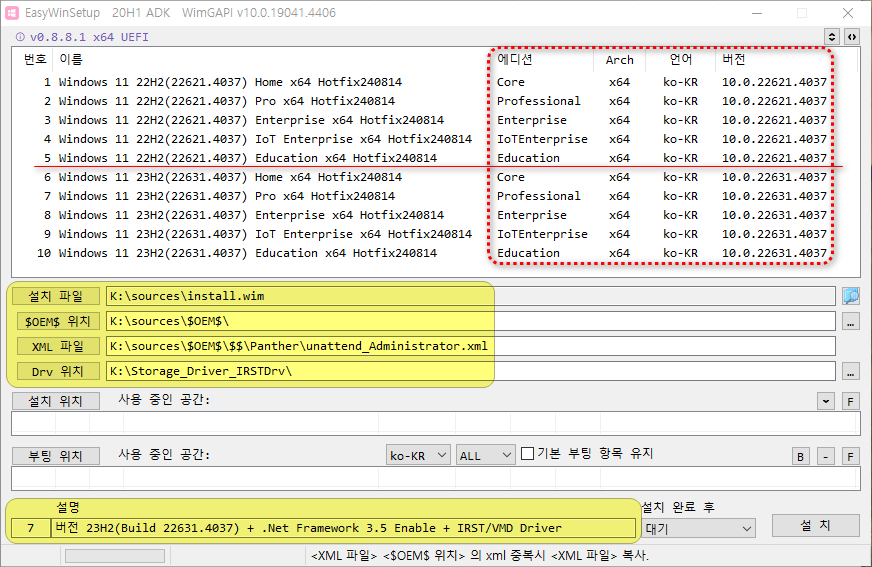Click the $OEM$ 위치 button
872x567 pixels.
[58, 321]
